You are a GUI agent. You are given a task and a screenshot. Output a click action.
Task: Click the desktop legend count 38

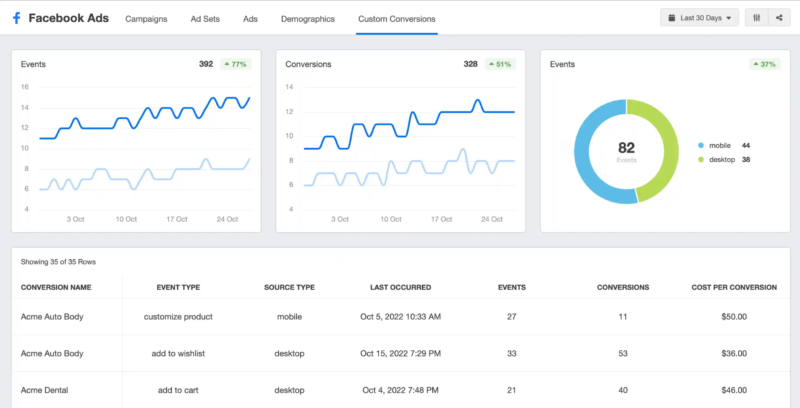746,160
